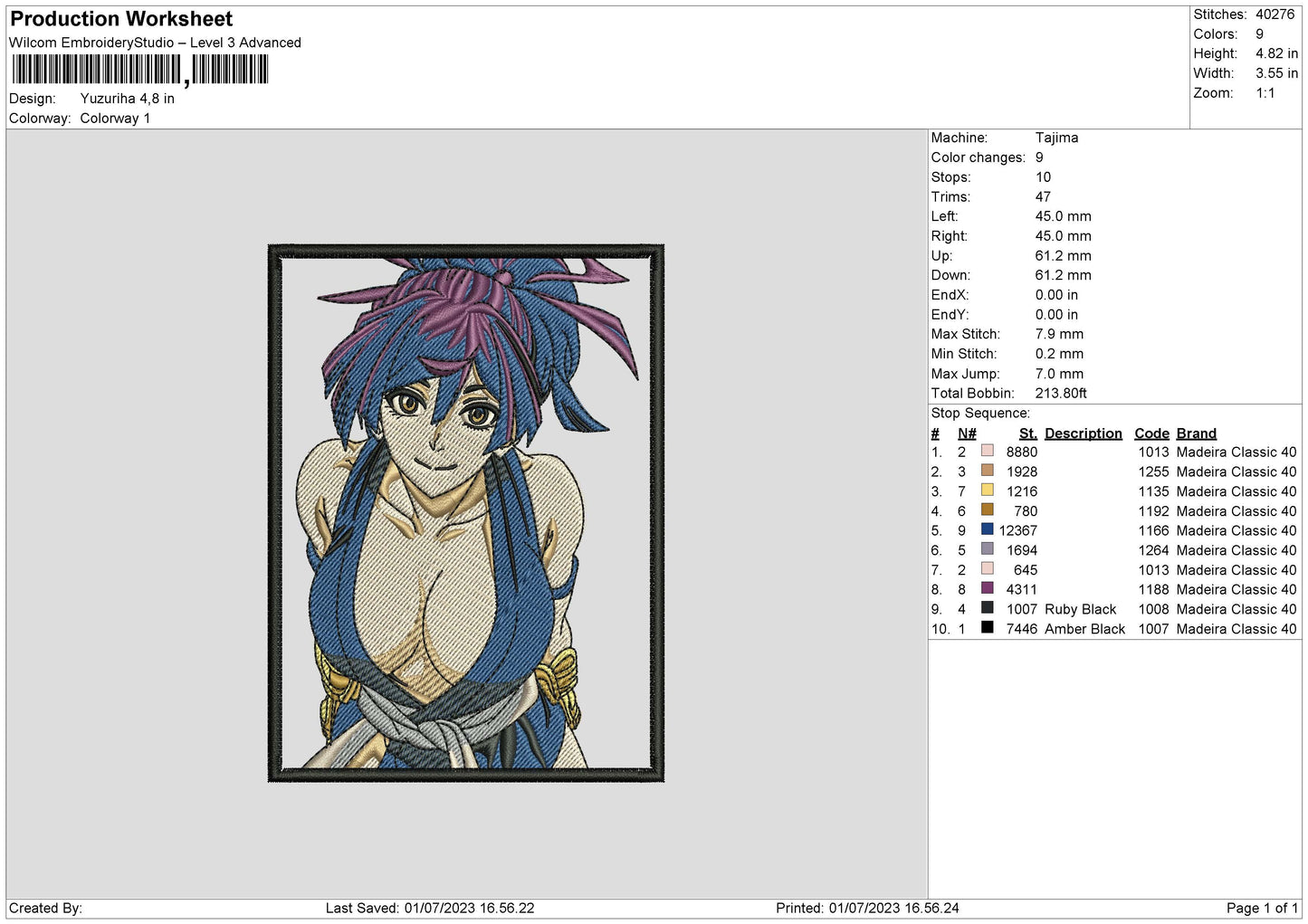Viewport: 1308px width, 924px height.
Task: Click the barcode under the software name
Action: (x=140, y=70)
